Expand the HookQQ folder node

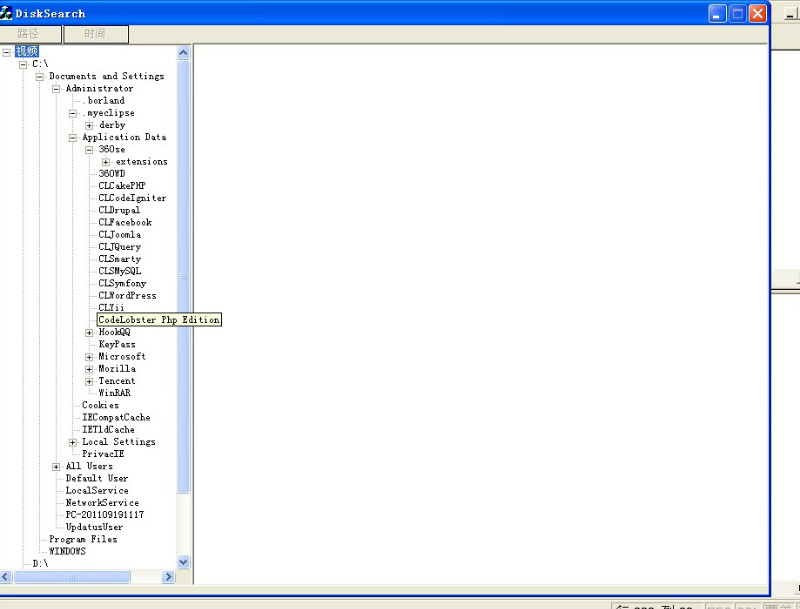coord(89,333)
